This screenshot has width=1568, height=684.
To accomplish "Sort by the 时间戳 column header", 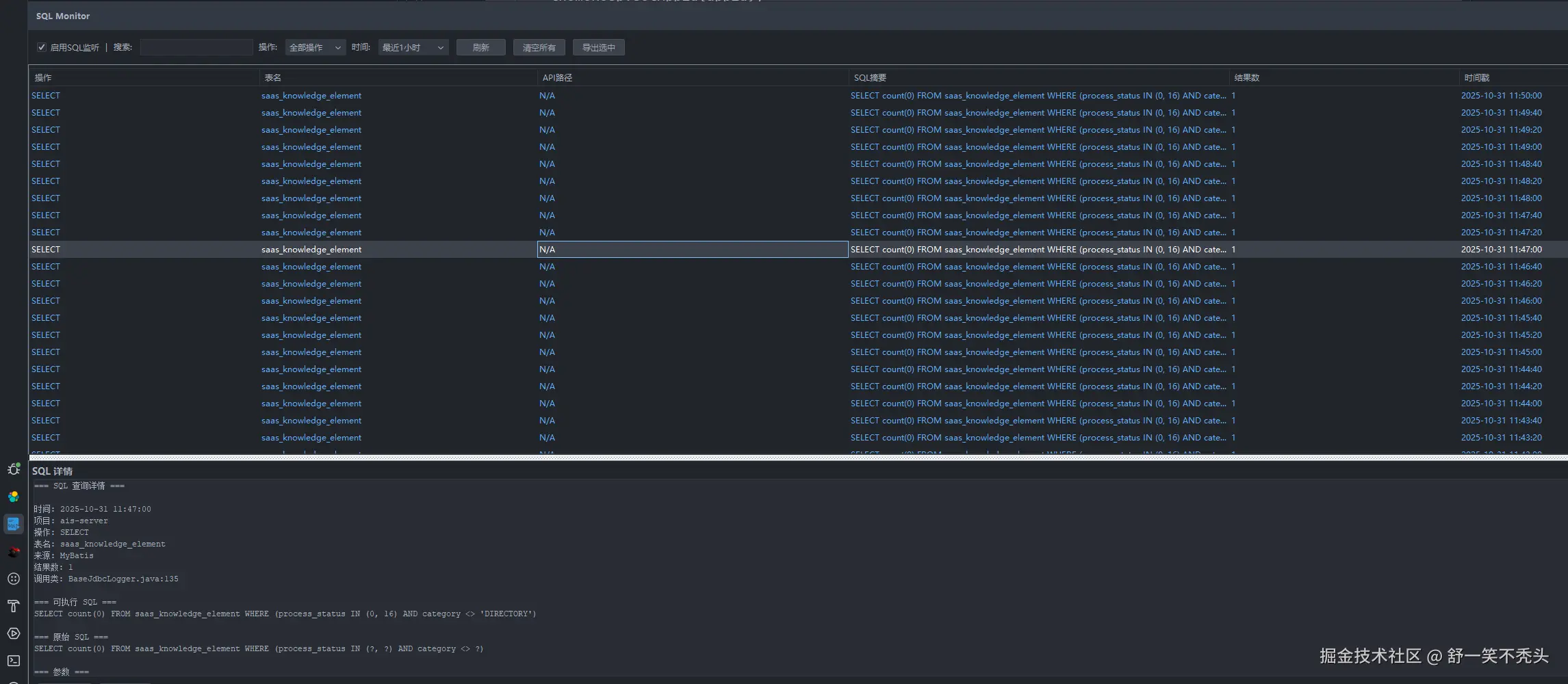I will pyautogui.click(x=1513, y=77).
